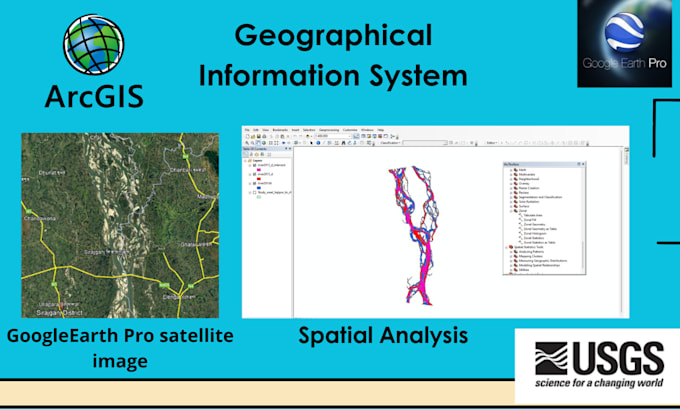Expand the Math toolset in ArcToolbox
The image size is (680, 409).
511,170
